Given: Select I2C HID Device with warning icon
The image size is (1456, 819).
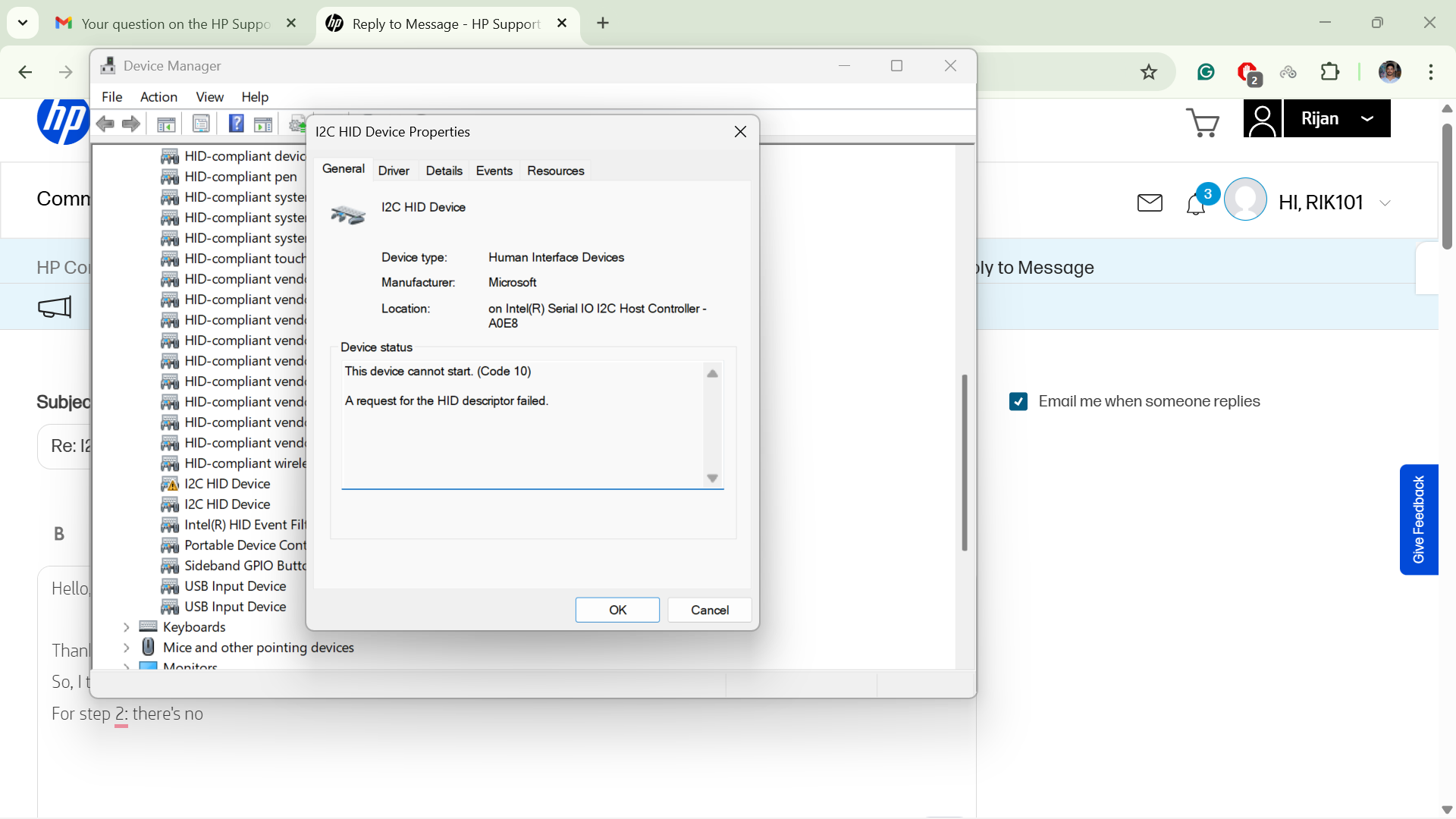Looking at the screenshot, I should [x=227, y=484].
